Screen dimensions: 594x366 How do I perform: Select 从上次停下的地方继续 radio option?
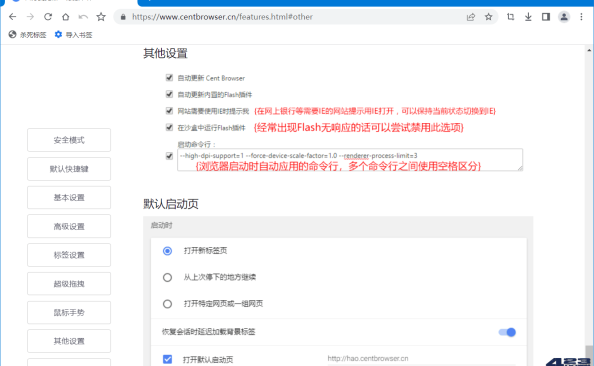pyautogui.click(x=167, y=277)
